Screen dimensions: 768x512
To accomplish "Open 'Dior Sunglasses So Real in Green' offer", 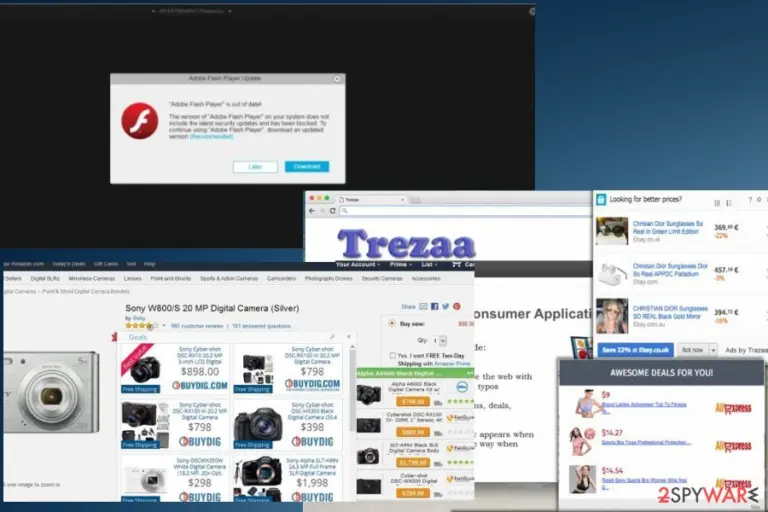I will click(668, 227).
